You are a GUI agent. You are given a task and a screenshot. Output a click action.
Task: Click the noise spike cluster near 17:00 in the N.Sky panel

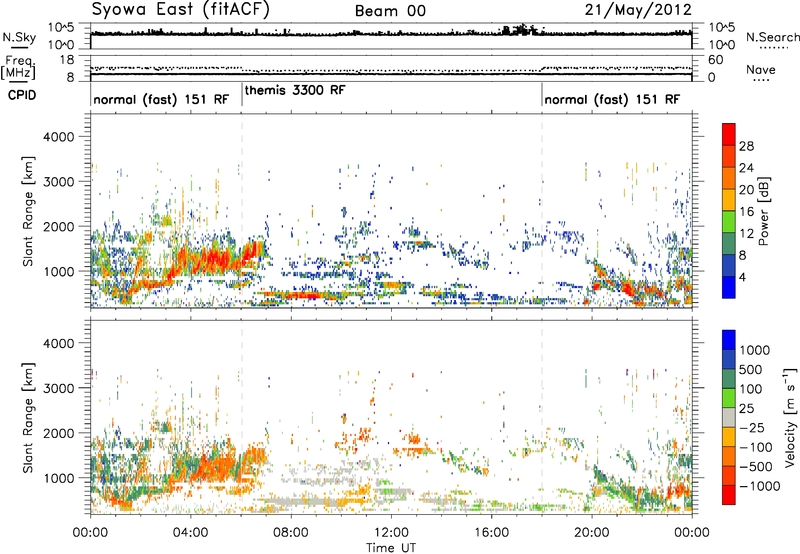pos(520,29)
